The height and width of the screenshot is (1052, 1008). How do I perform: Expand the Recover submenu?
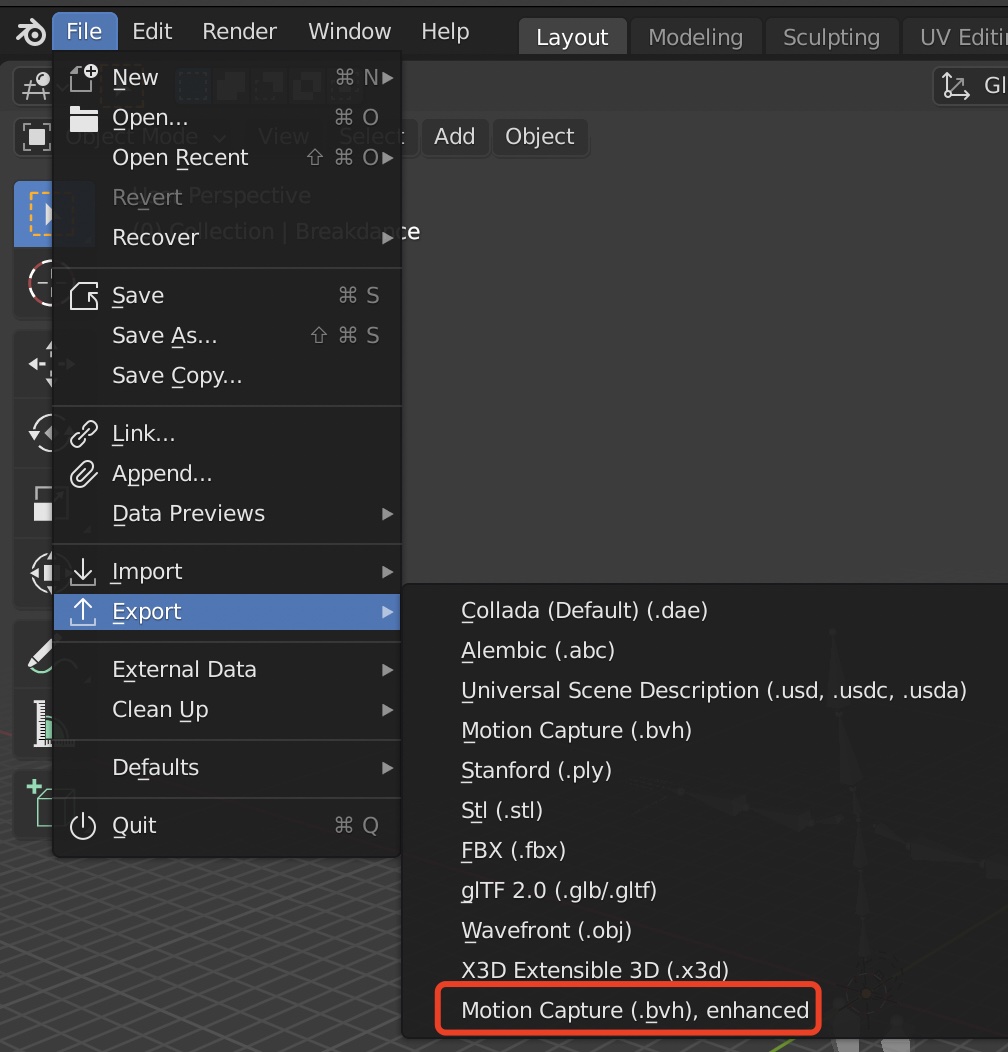[228, 238]
